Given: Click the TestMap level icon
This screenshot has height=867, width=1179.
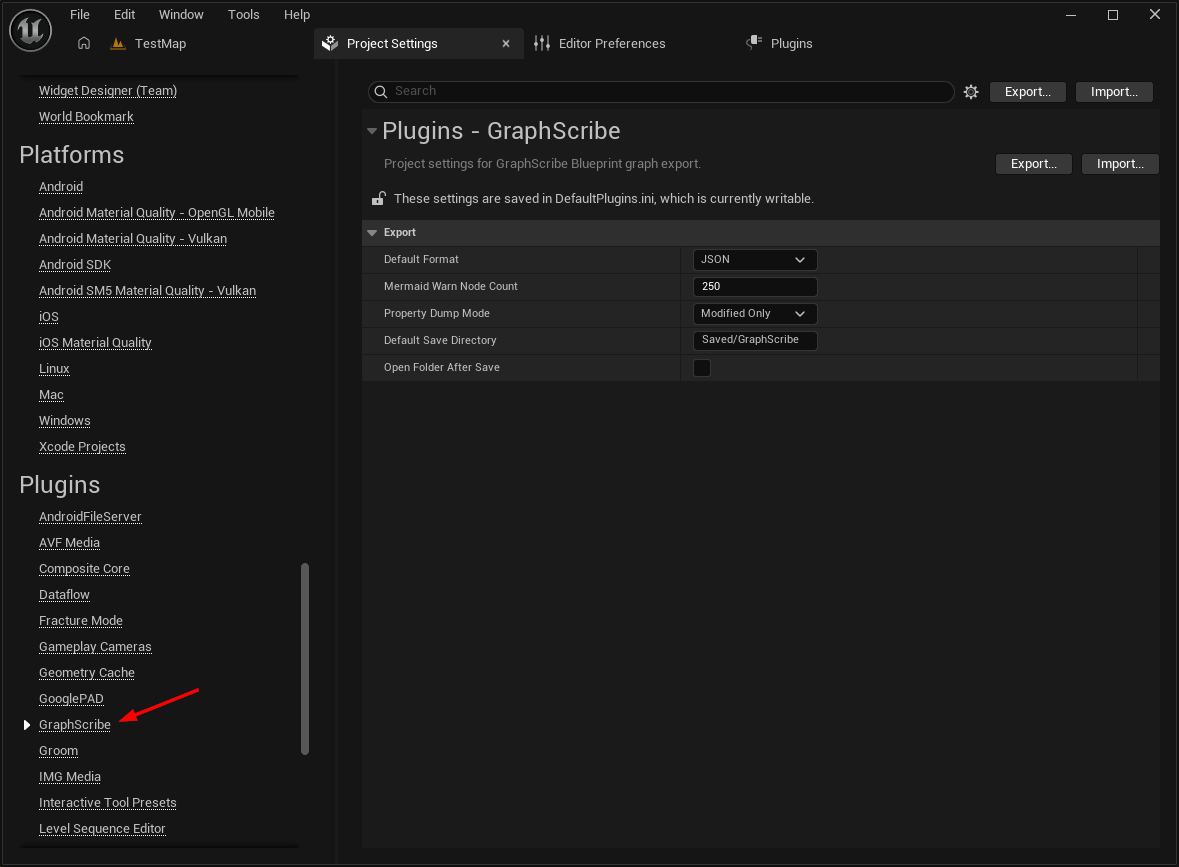Looking at the screenshot, I should pyautogui.click(x=117, y=44).
